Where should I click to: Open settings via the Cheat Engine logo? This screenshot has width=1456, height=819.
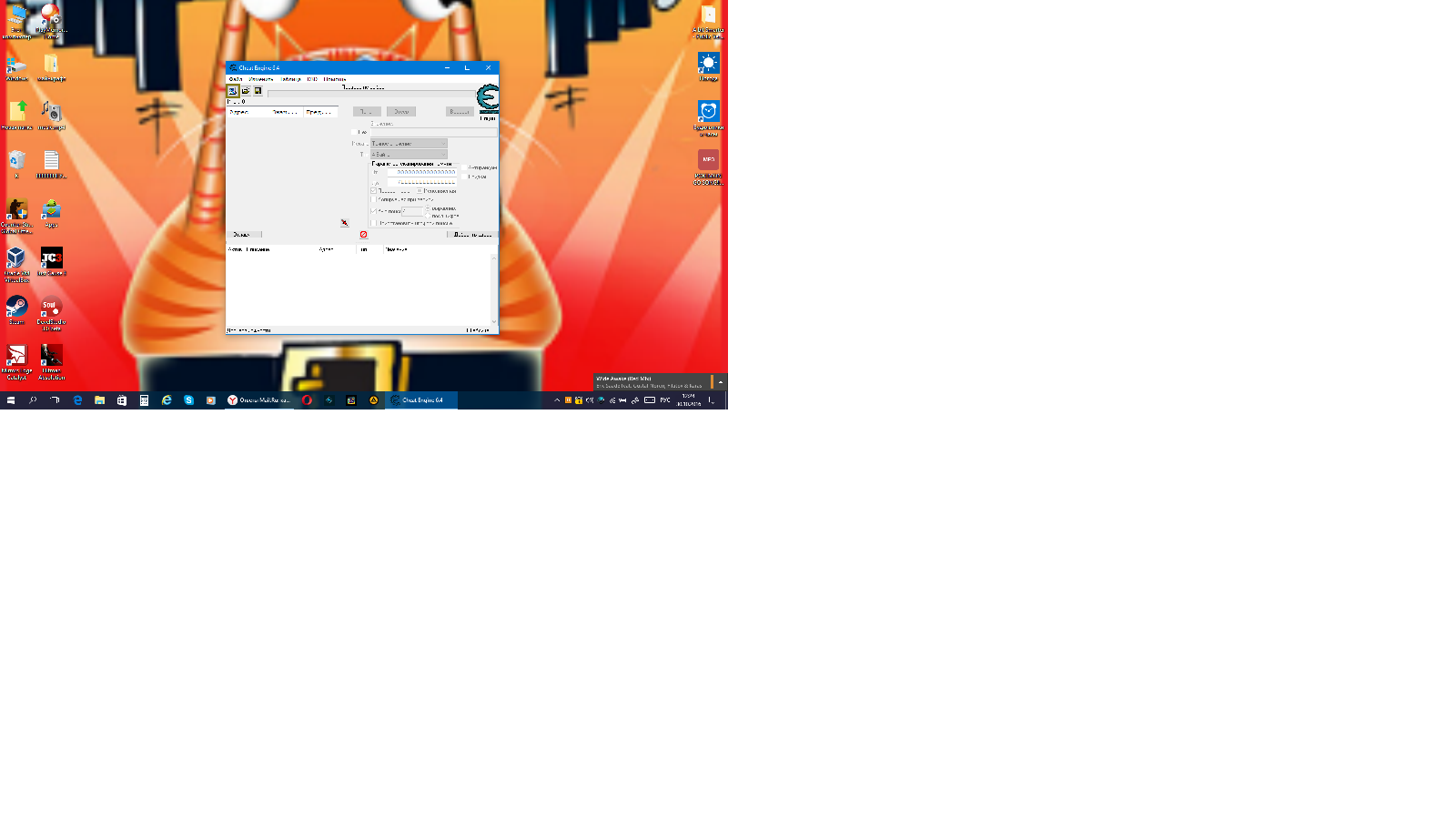point(488,98)
